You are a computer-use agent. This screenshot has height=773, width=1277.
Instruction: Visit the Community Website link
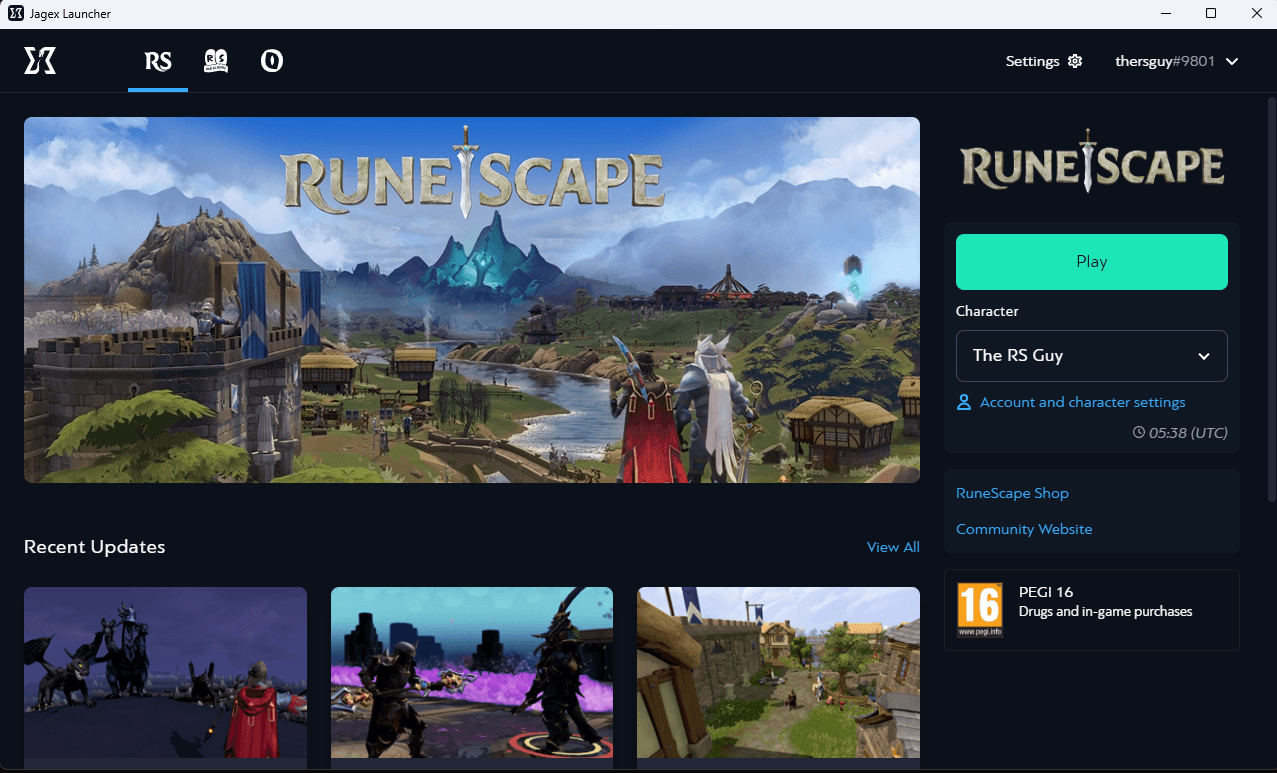(1024, 528)
